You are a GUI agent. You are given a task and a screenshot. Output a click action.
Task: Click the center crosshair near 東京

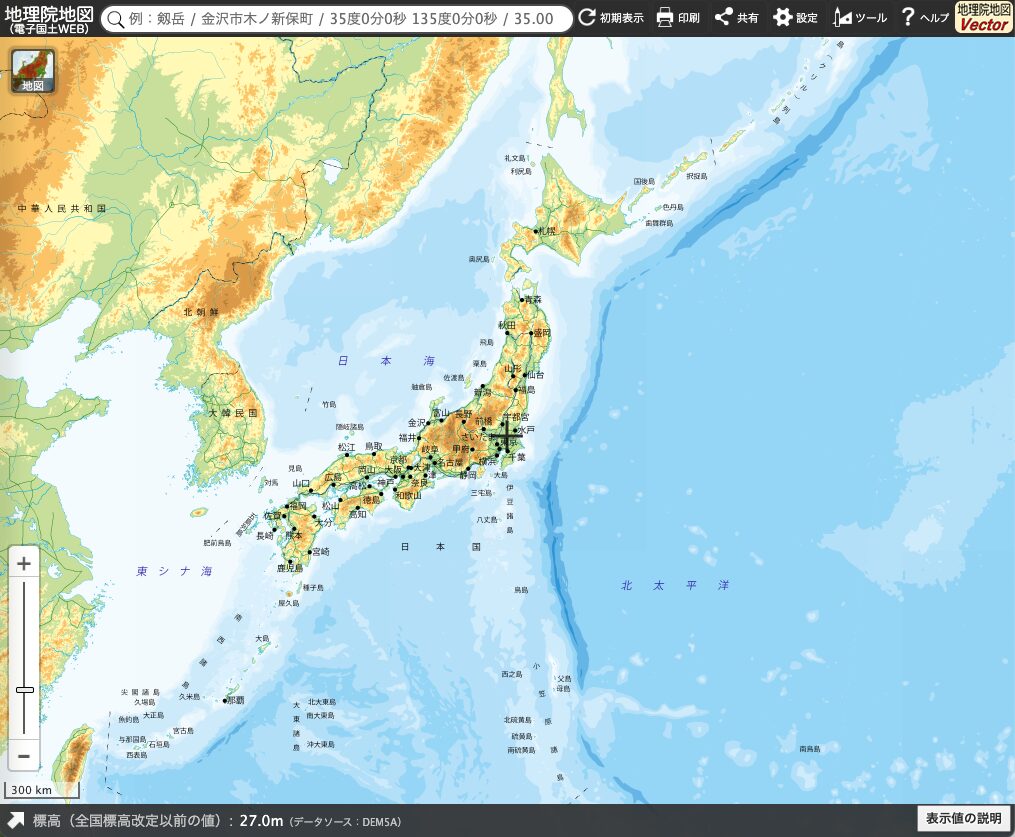tap(506, 436)
